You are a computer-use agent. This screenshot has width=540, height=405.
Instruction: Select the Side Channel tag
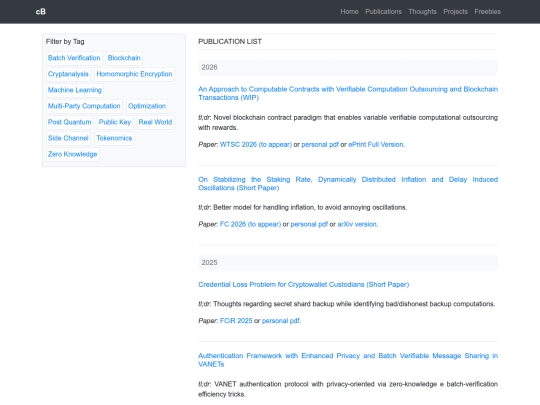coord(68,138)
